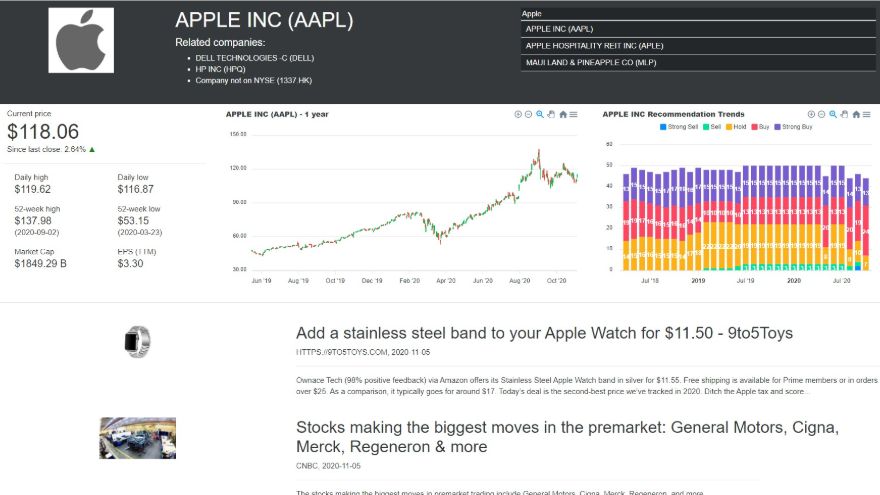This screenshot has height=495, width=880.
Task: Zoom in on the Recommendation Trends chart
Action: pos(810,114)
